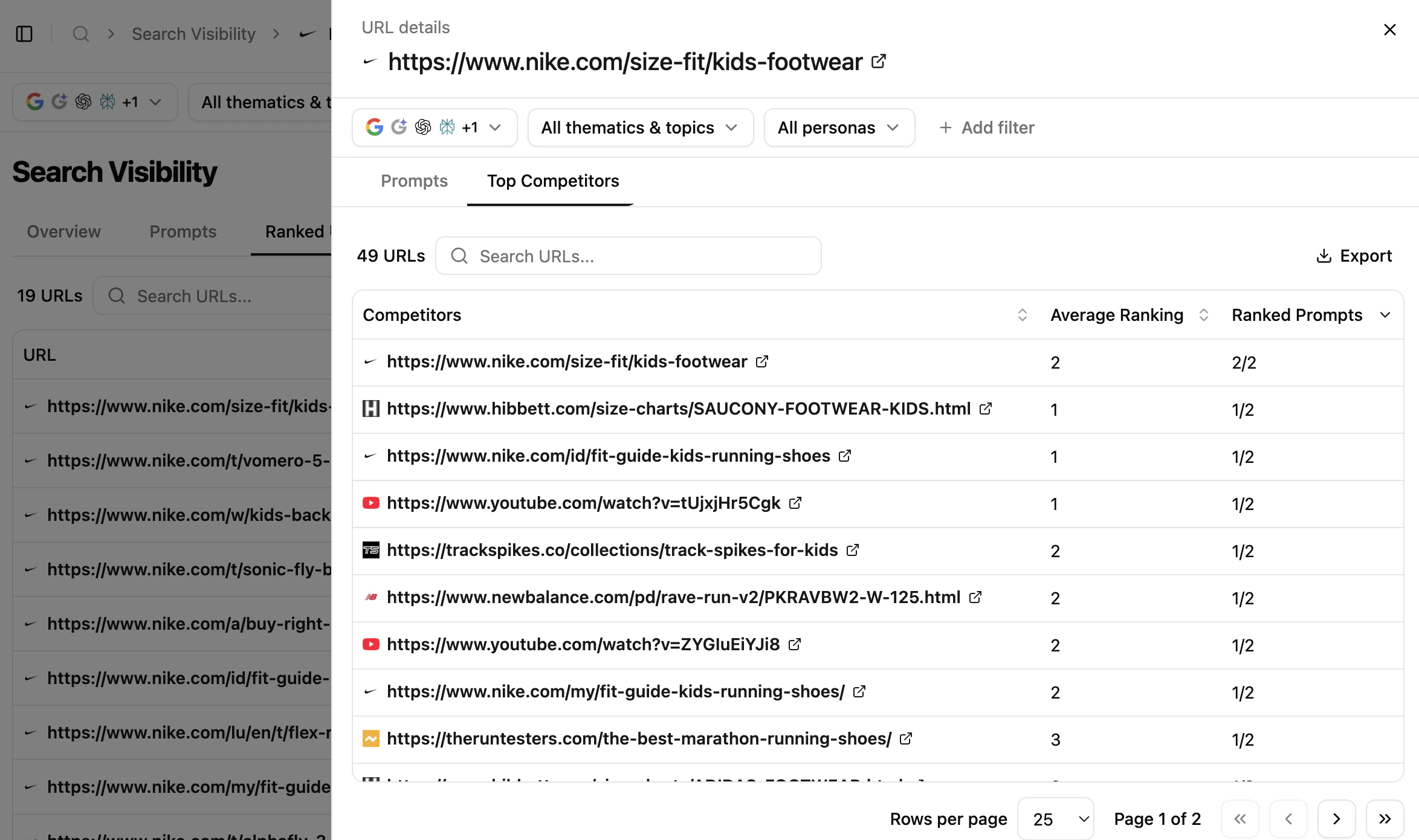Open external link for trackspikes.co row
The width and height of the screenshot is (1419, 840).
(853, 550)
